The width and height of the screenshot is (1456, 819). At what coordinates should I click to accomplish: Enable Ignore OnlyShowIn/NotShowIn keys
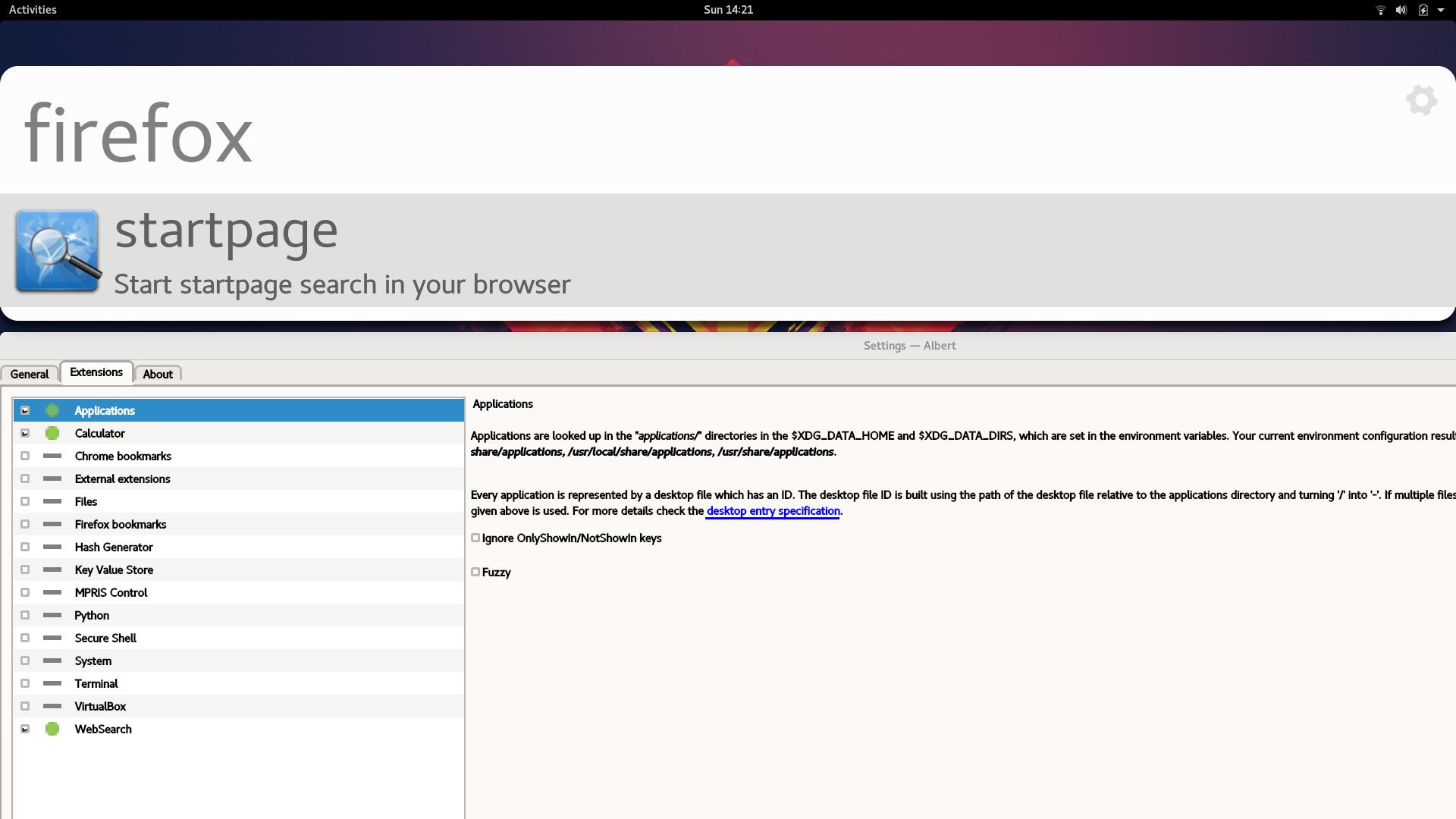click(475, 538)
